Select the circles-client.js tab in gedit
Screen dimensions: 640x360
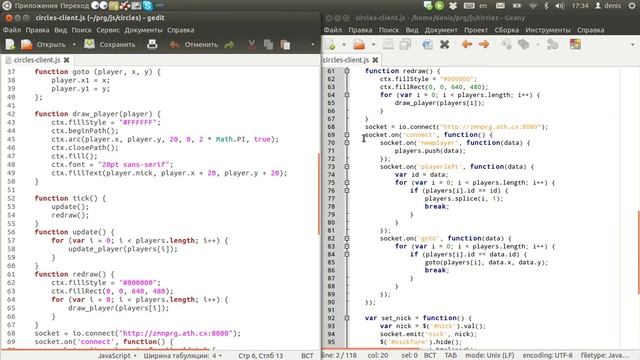(37, 60)
